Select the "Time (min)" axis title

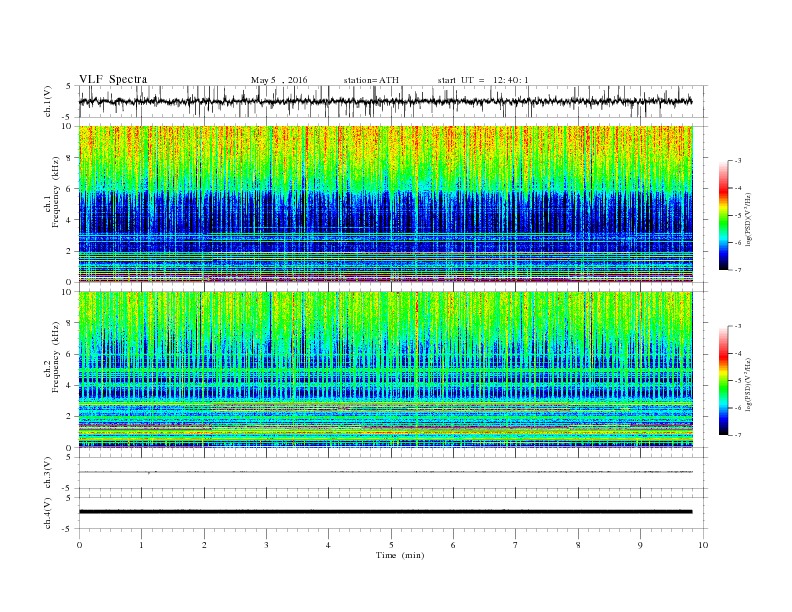[x=400, y=555]
